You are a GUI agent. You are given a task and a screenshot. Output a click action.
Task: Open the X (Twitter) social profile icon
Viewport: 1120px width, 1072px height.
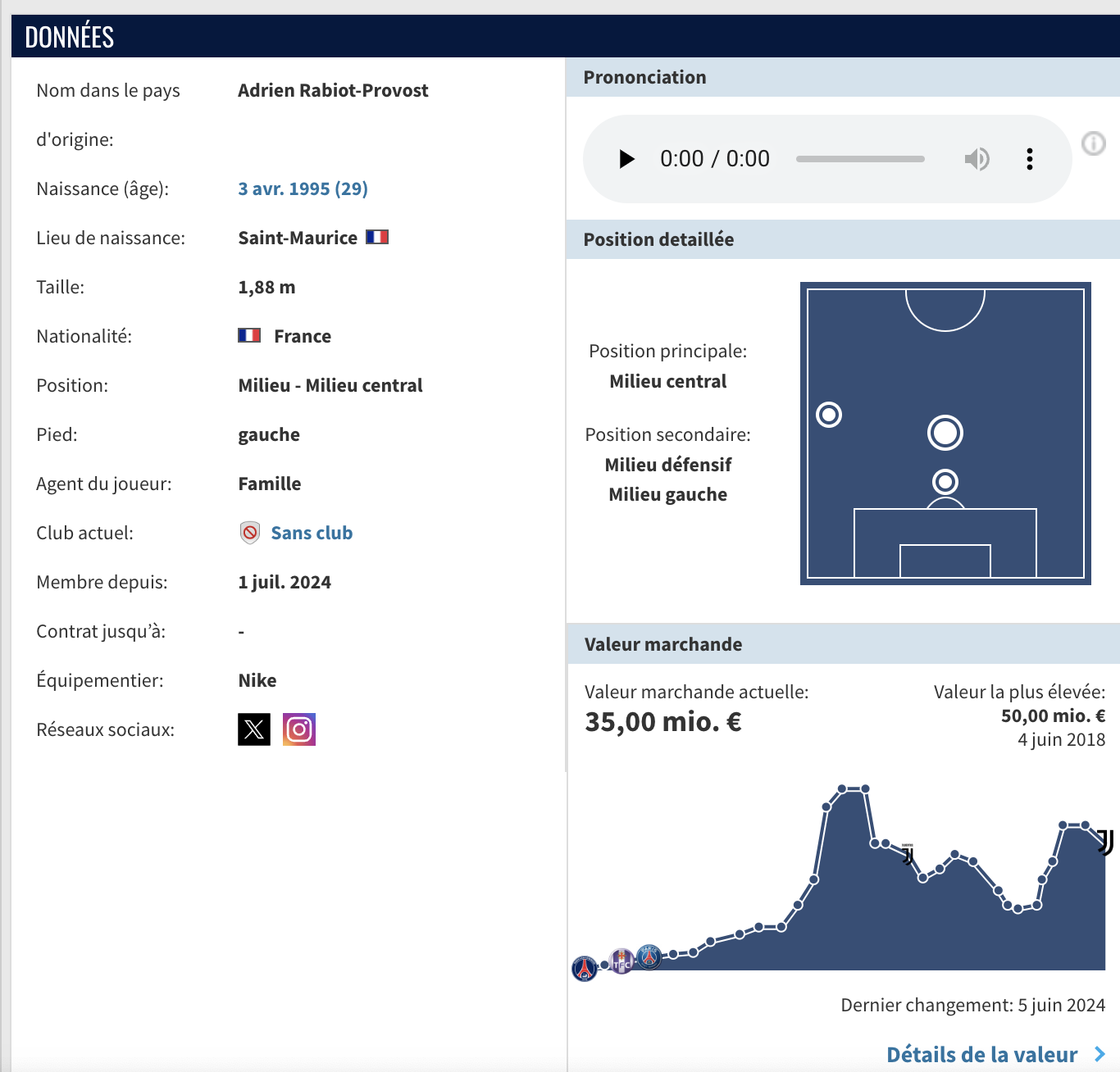254,729
